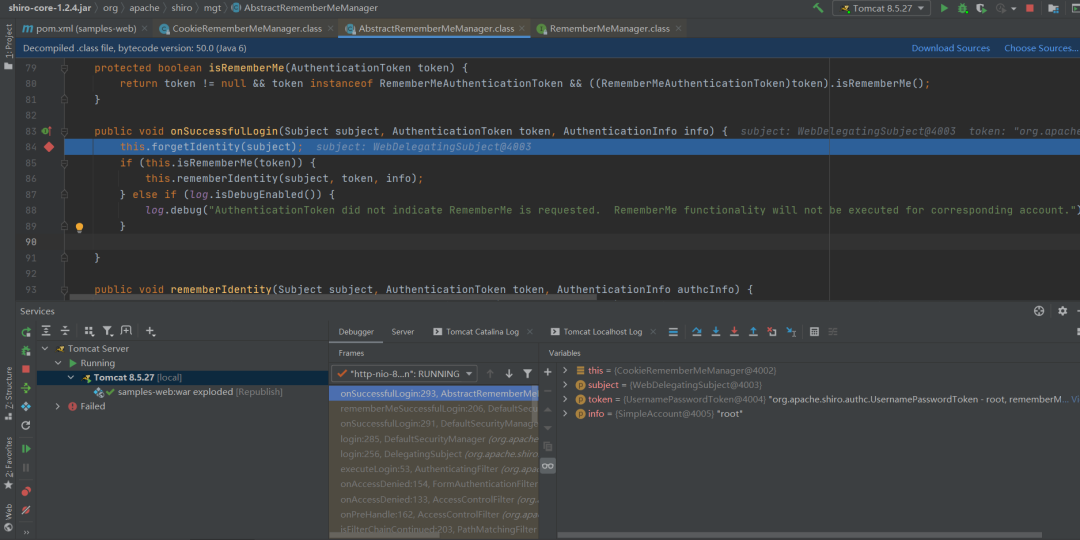Click Rerun icon in Services sidebar
The height and width of the screenshot is (540, 1080).
26,332
